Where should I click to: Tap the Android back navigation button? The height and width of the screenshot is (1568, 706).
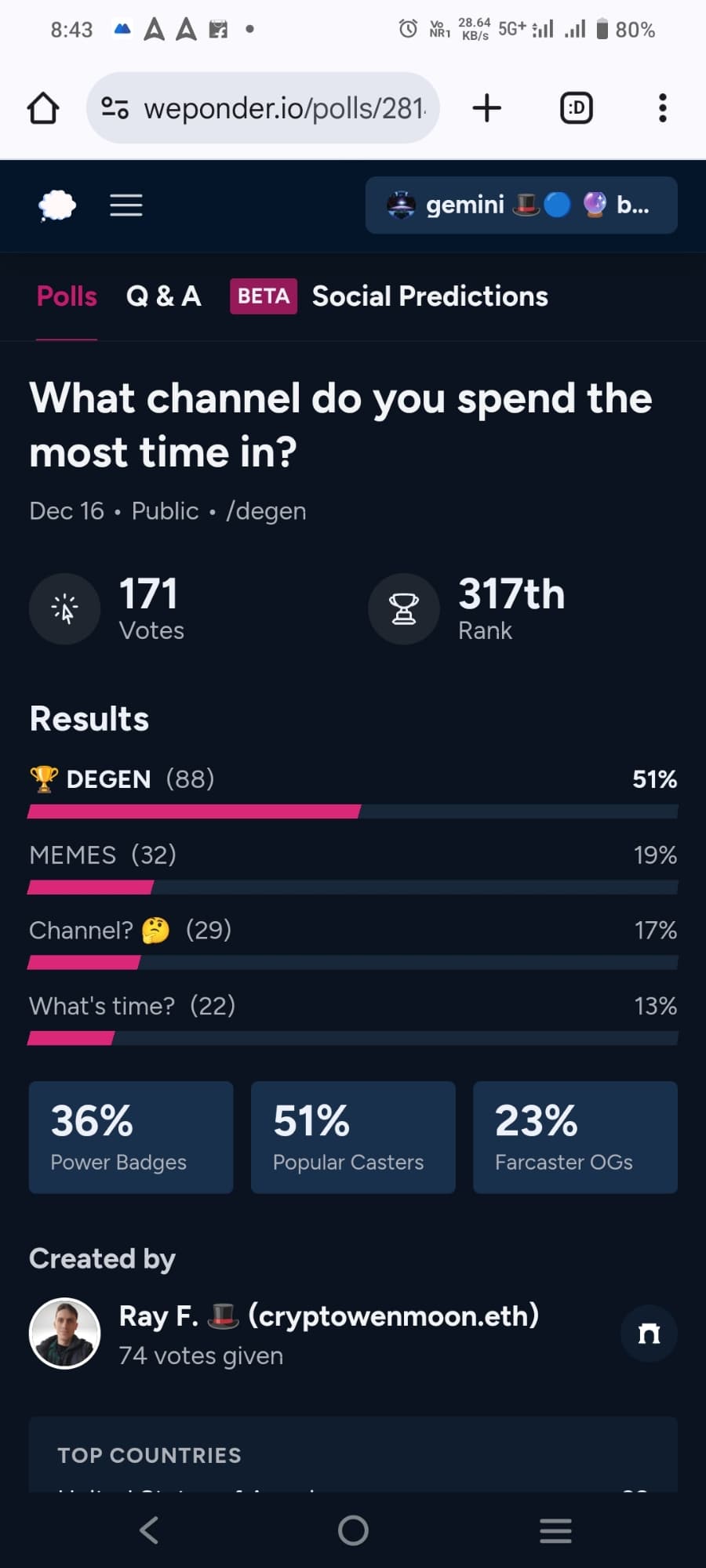pos(149,1530)
